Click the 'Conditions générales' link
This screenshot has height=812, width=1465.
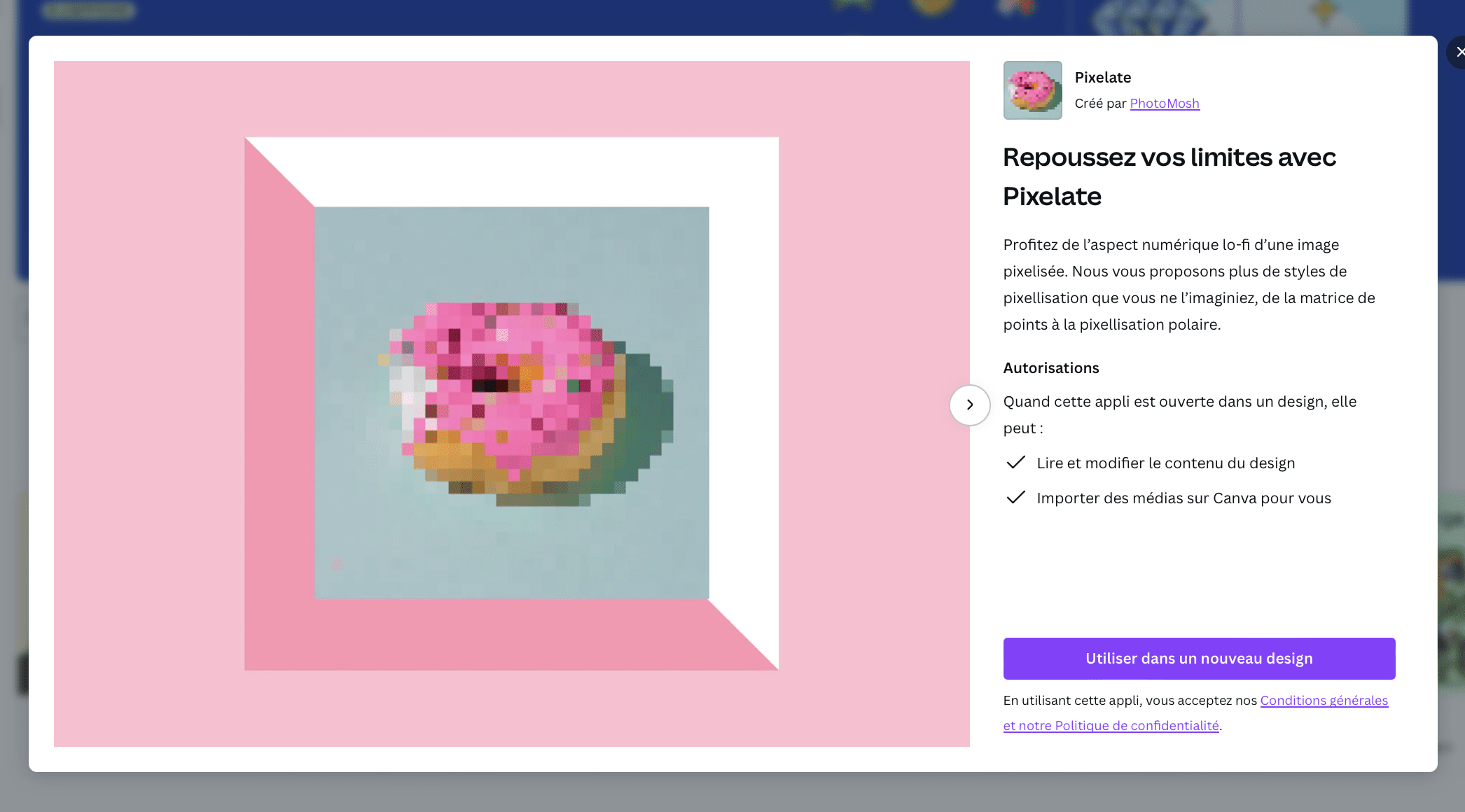tap(1324, 700)
